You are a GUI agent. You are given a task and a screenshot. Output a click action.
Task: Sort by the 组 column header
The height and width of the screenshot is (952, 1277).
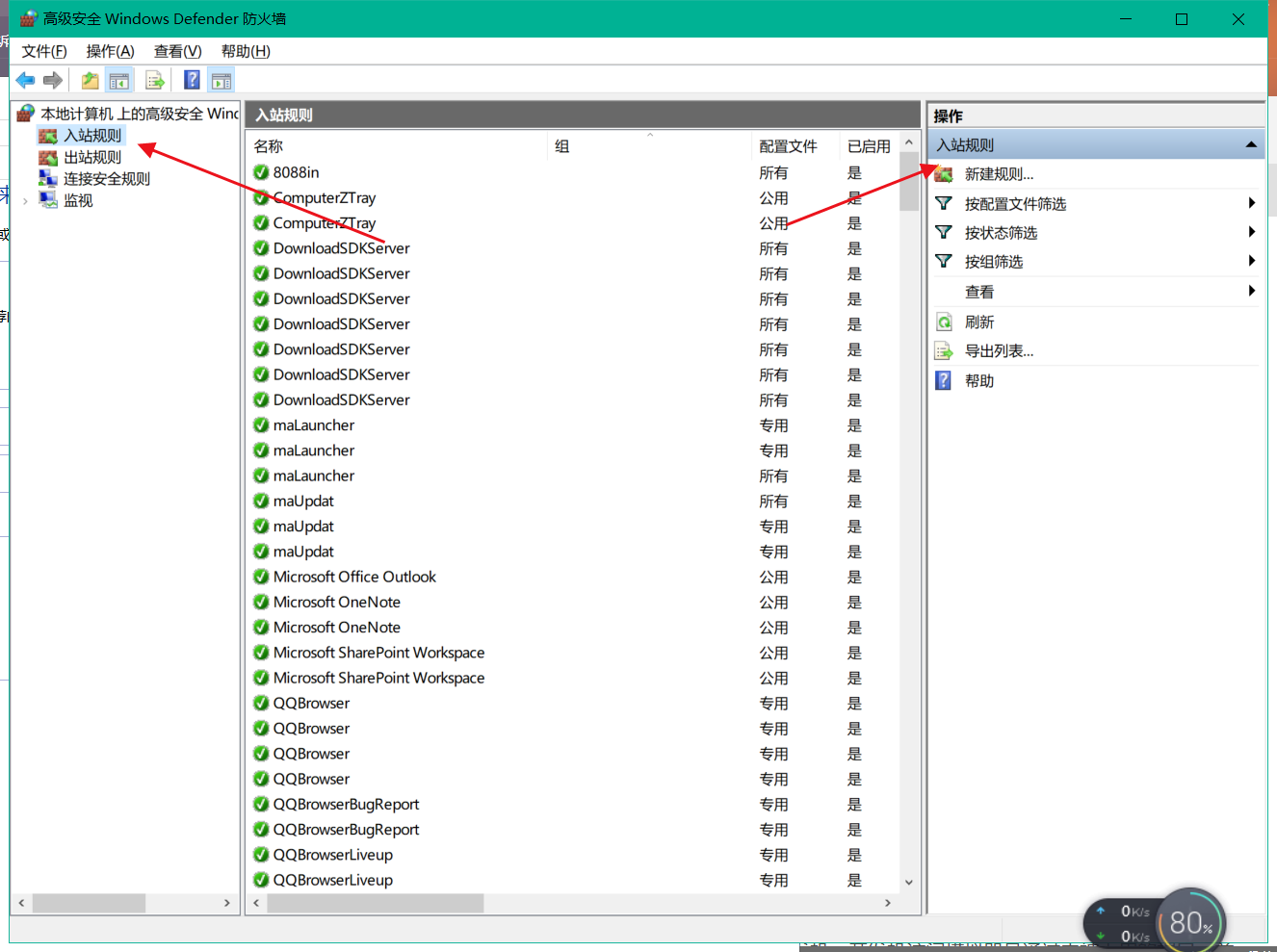pyautogui.click(x=649, y=146)
